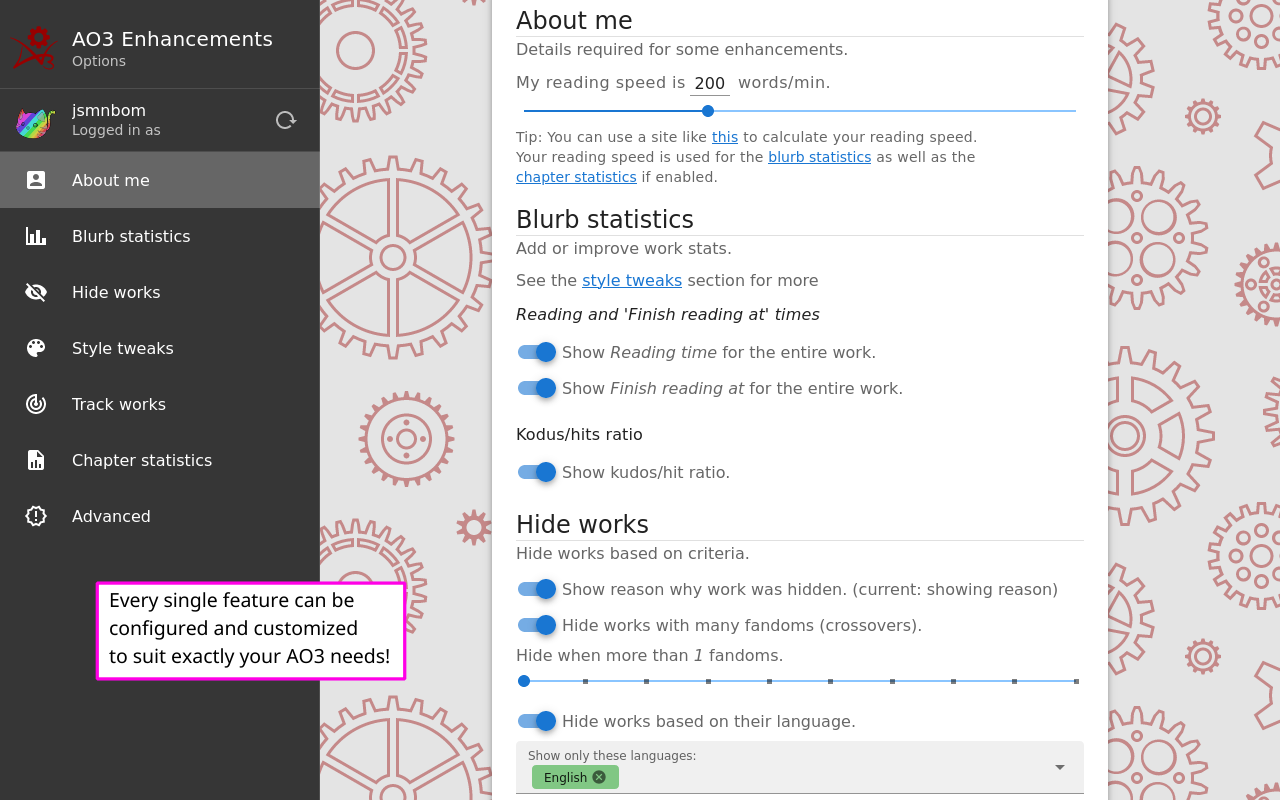Screen dimensions: 1280x800
Task: Click the 'Blurb statistics' section heading
Action: coord(605,219)
